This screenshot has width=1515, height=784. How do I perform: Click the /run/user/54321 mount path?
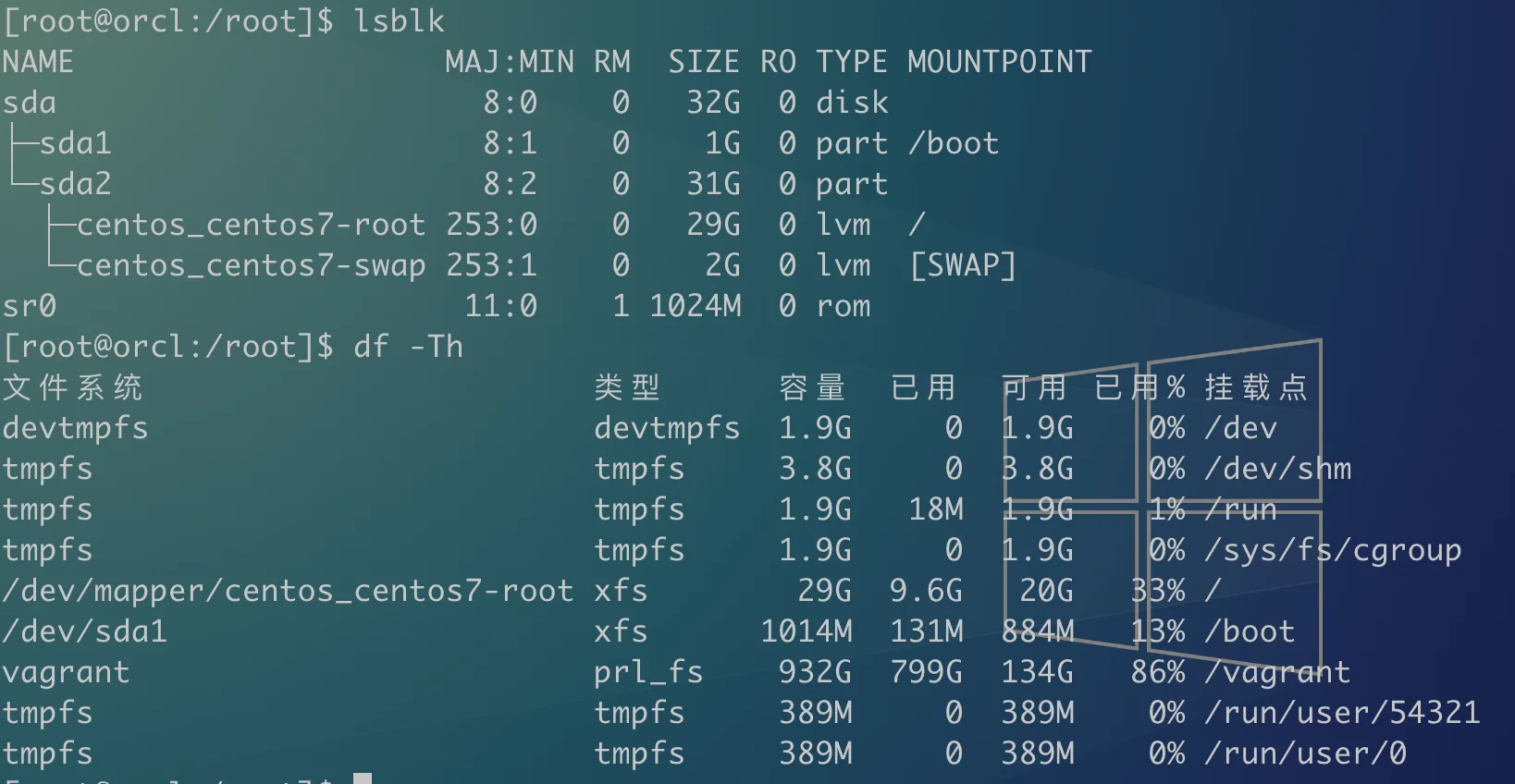pos(1342,713)
